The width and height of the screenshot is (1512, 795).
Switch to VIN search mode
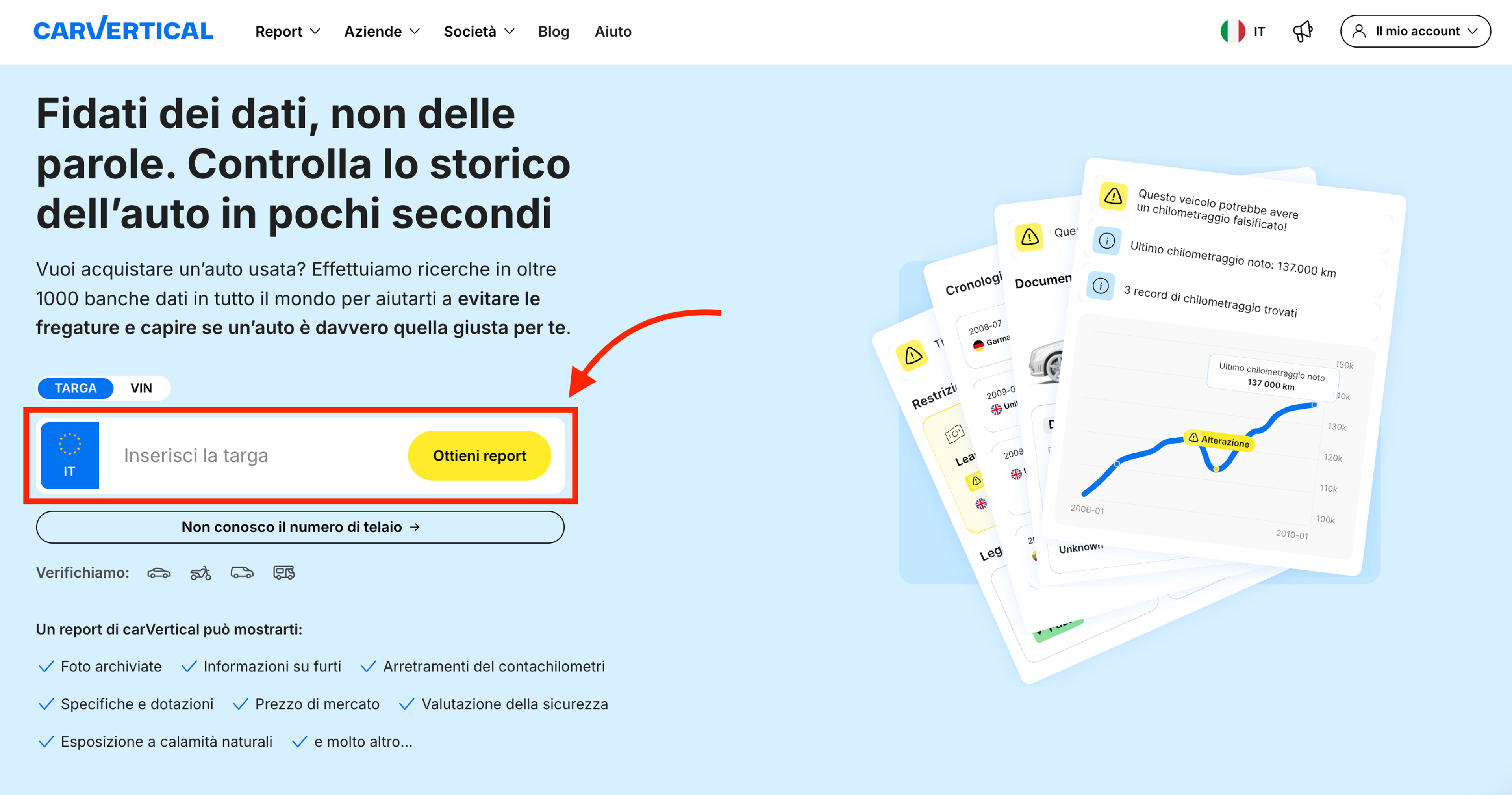point(141,388)
